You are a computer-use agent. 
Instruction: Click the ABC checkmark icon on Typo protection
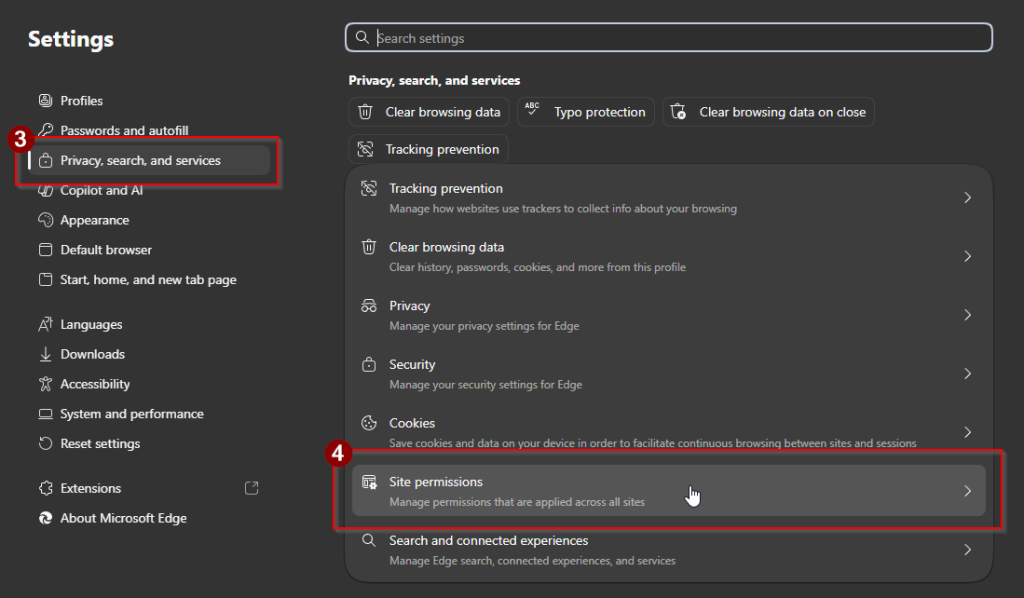click(532, 109)
